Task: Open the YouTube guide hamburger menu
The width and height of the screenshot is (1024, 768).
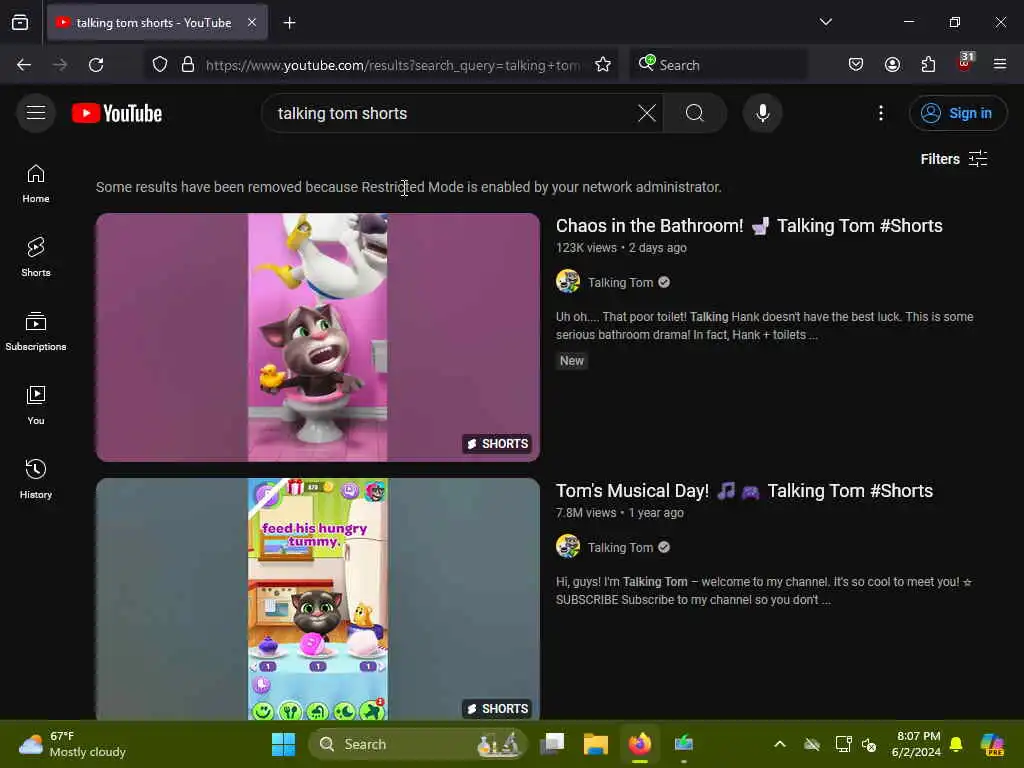Action: (x=36, y=113)
